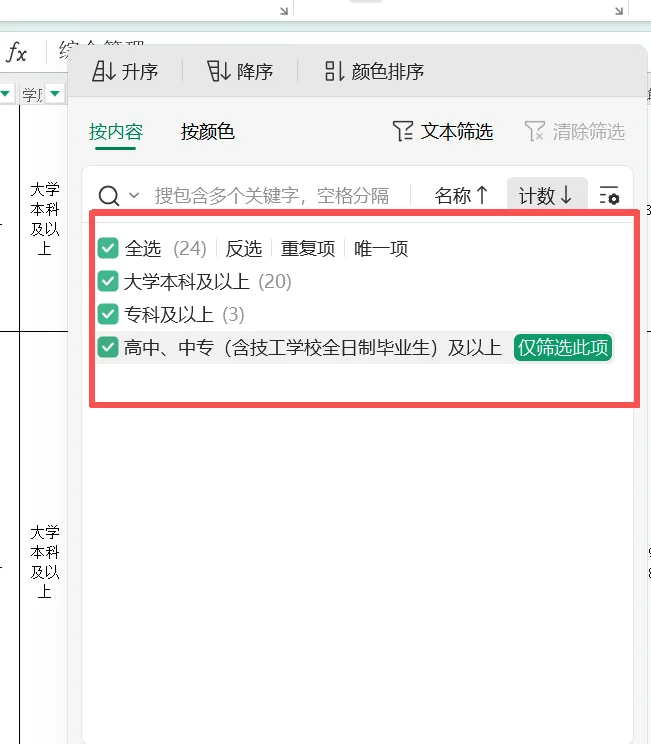Click the search magnifier icon
The image size is (651, 744).
coord(109,195)
